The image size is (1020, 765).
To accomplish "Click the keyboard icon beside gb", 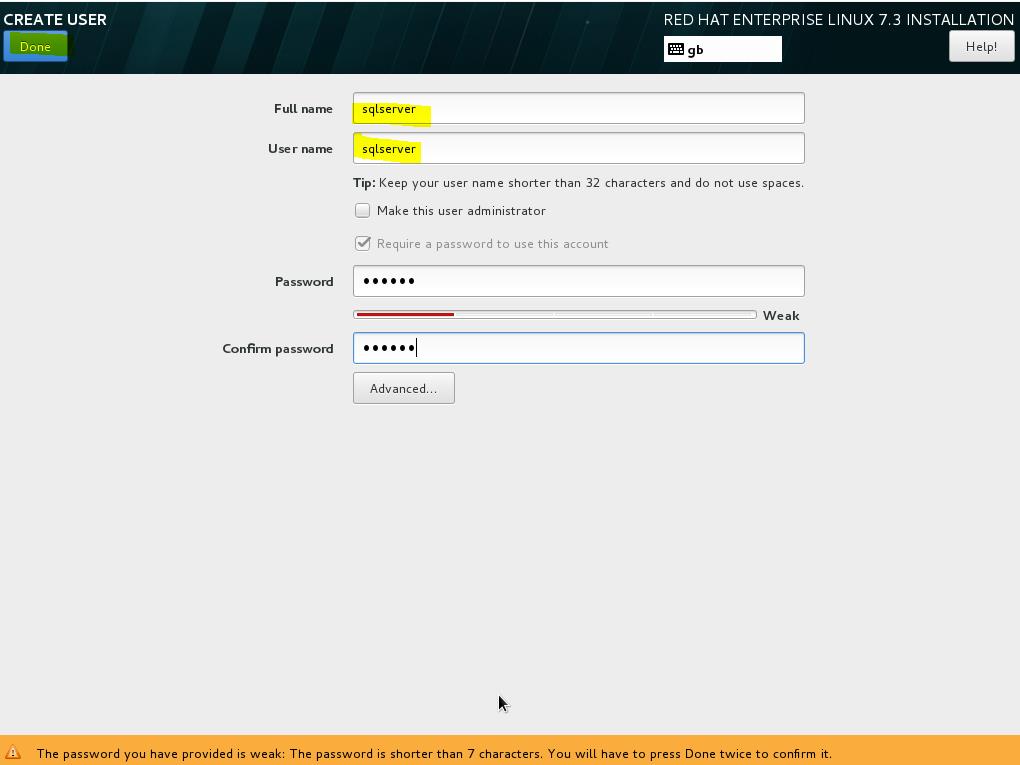I will [x=676, y=49].
